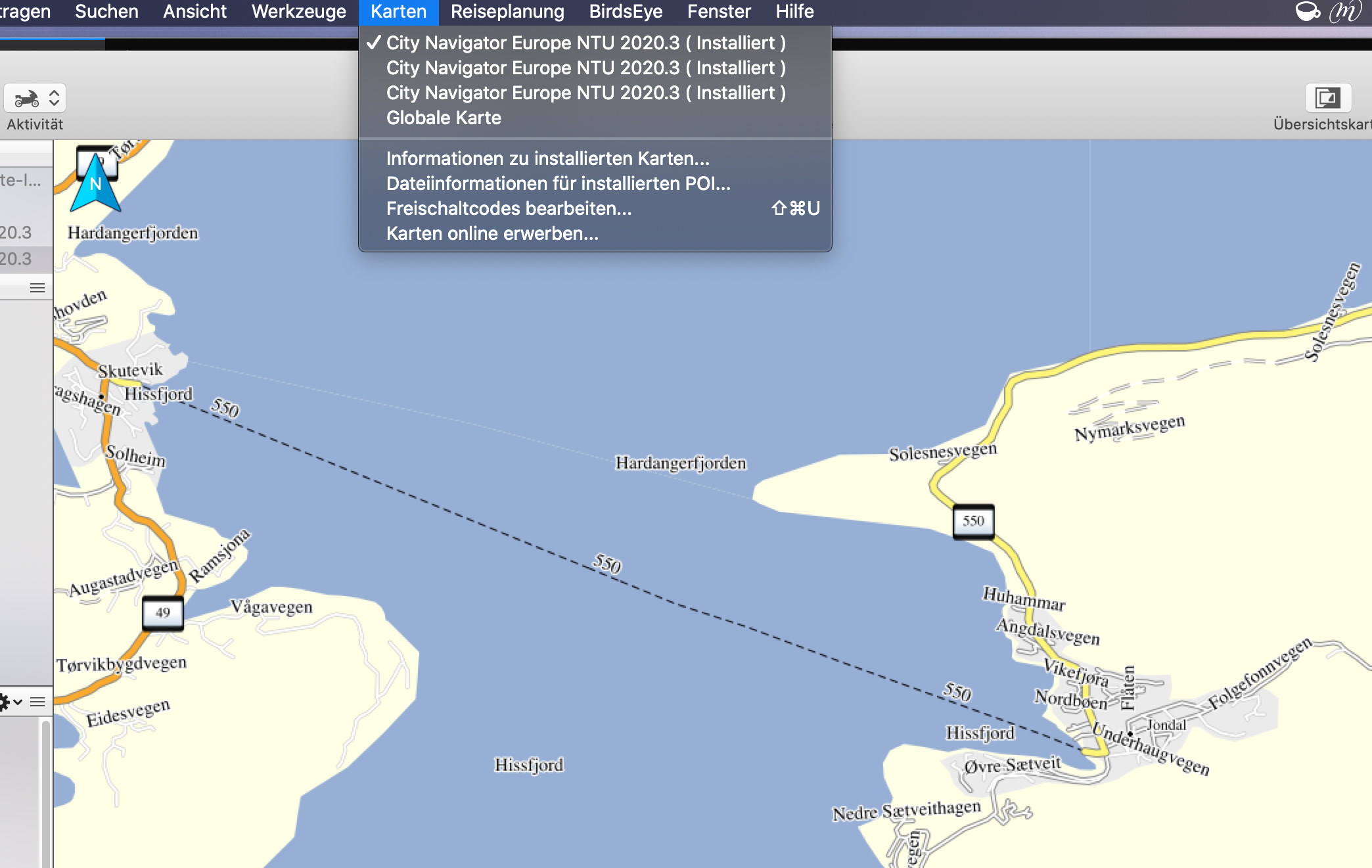
Task: Open the Reiseplanung menu
Action: [507, 11]
